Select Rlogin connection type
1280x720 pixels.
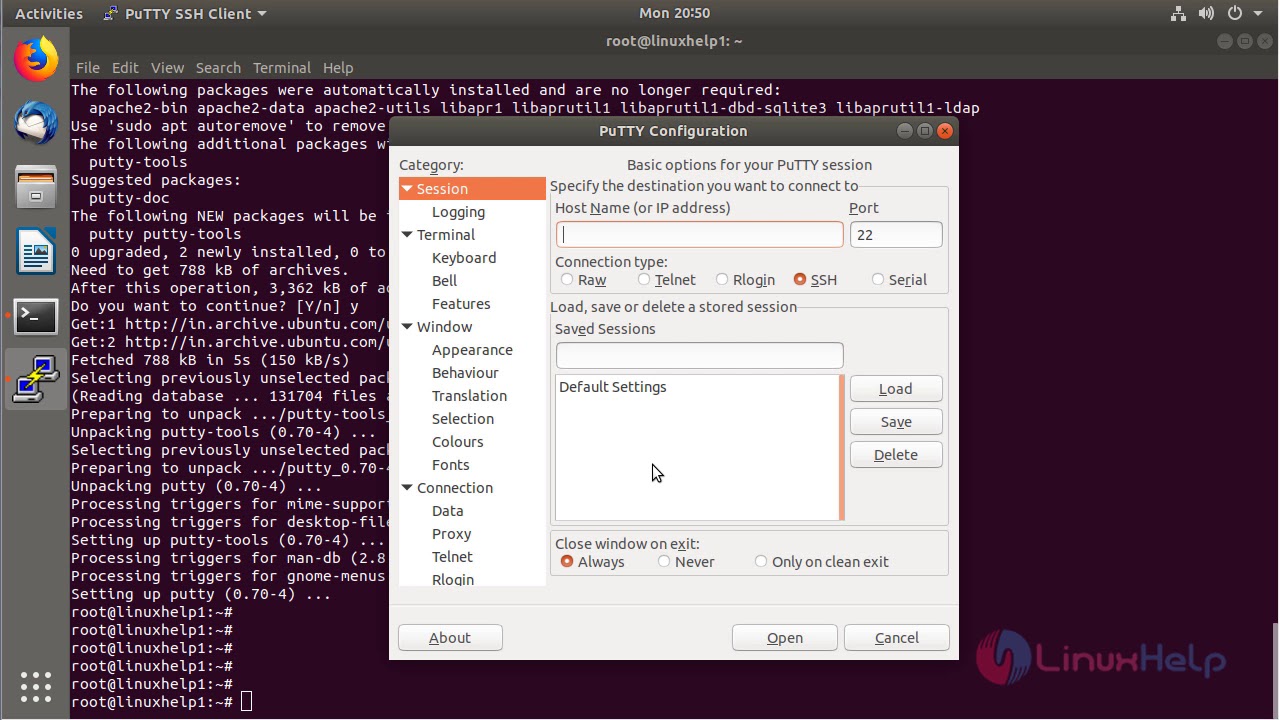[x=722, y=280]
